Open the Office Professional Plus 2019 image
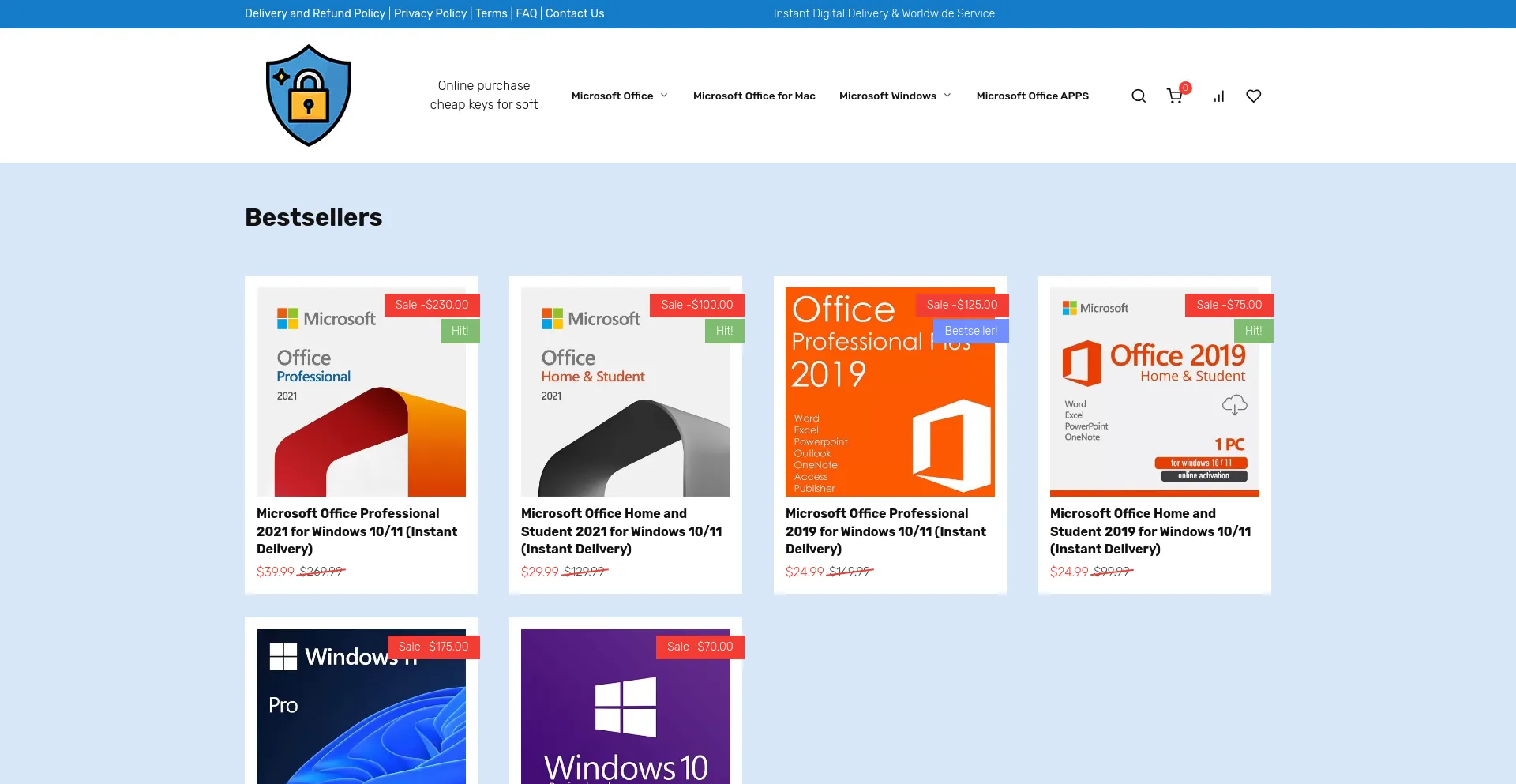This screenshot has width=1516, height=784. (890, 392)
